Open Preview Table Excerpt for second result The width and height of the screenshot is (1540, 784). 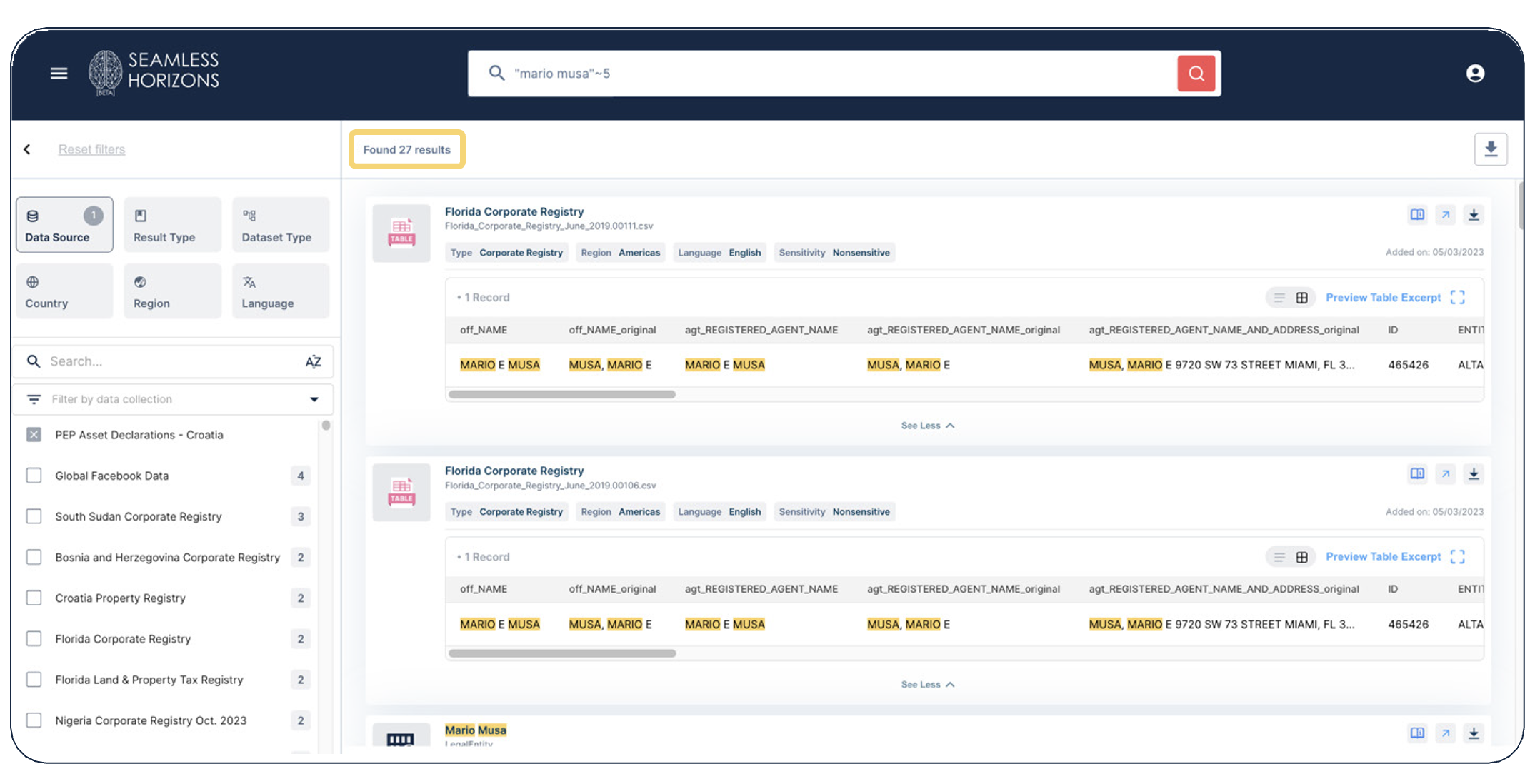coord(1383,557)
